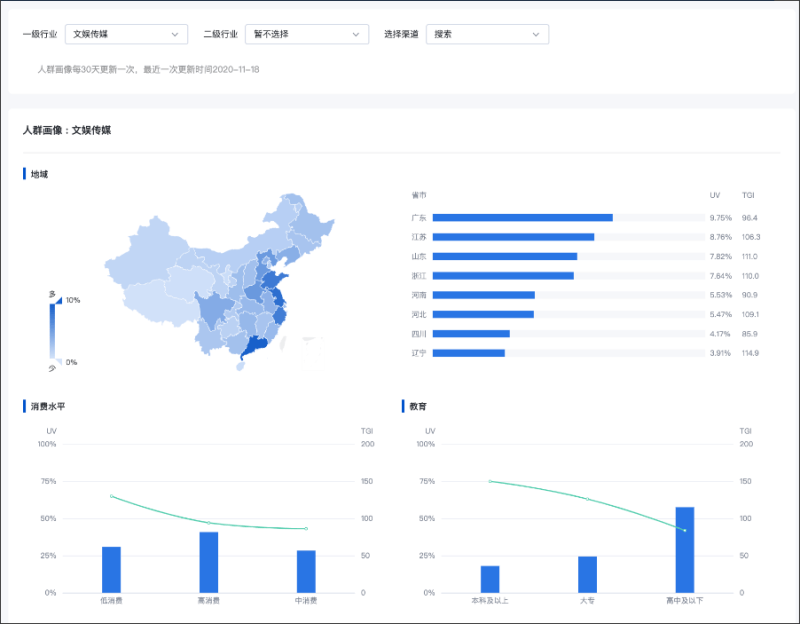Click the 本科及以上 bar in the education chart

pyautogui.click(x=490, y=579)
